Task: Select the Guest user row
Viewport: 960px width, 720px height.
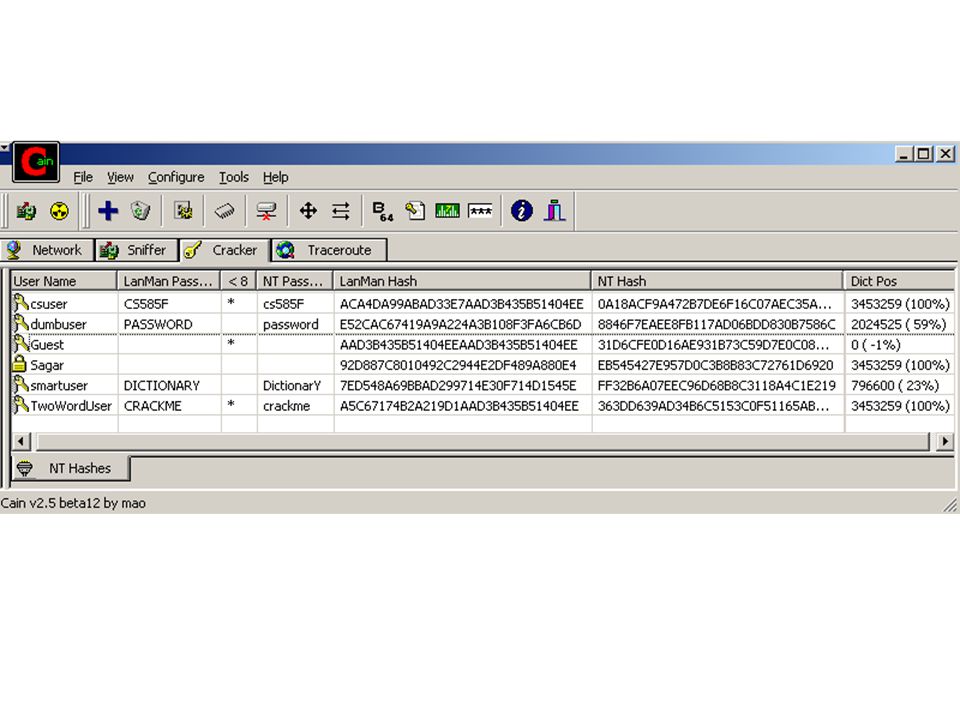Action: click(x=482, y=345)
